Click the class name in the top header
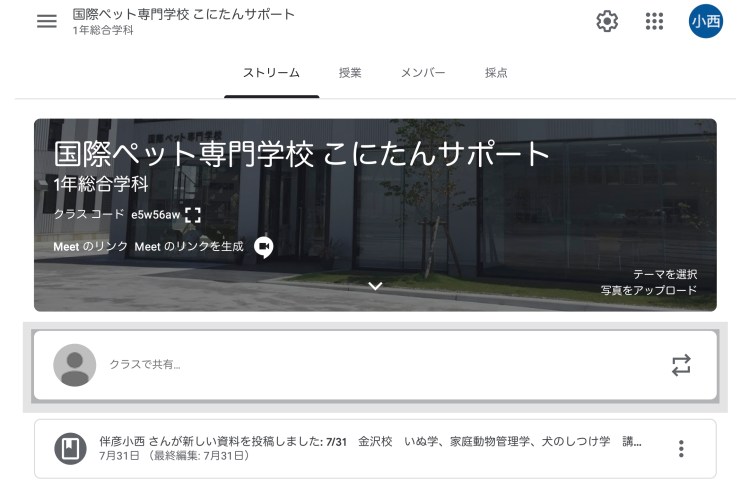This screenshot has height=483, width=750. (183, 15)
